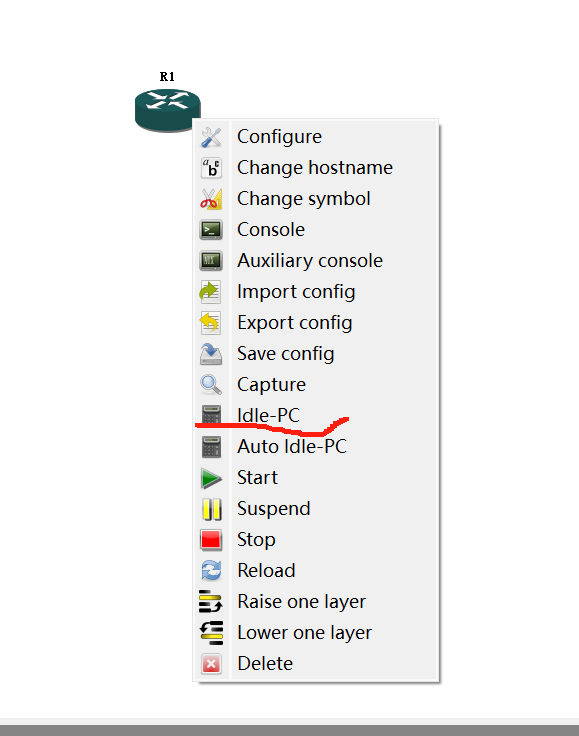
Task: Click the yellow Suspend pause icon
Action: [212, 509]
